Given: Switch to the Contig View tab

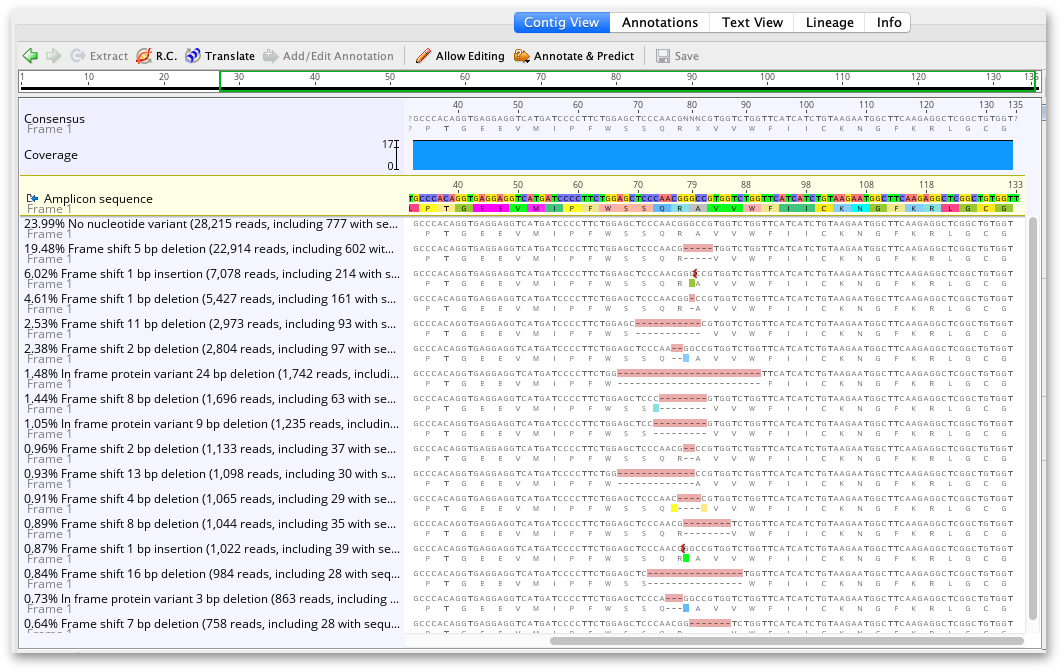Looking at the screenshot, I should (x=562, y=22).
